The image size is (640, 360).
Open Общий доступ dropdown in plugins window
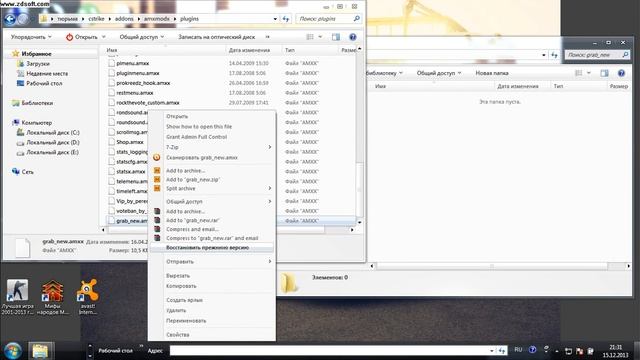(141, 37)
